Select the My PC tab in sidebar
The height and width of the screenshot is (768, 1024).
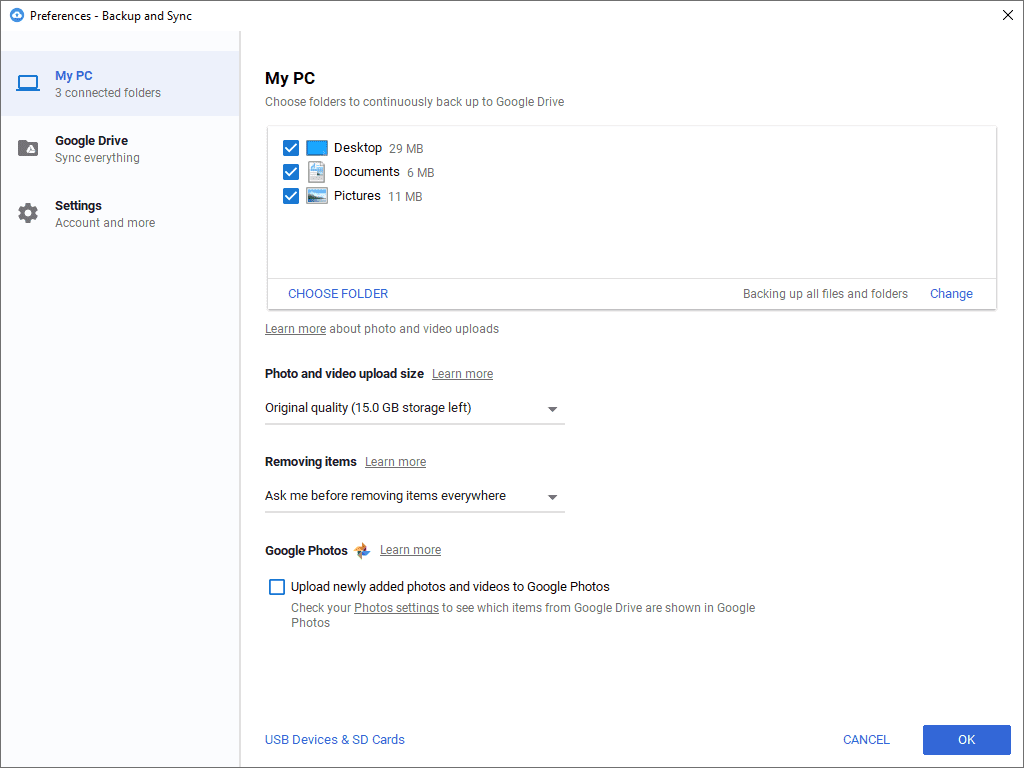coord(120,84)
